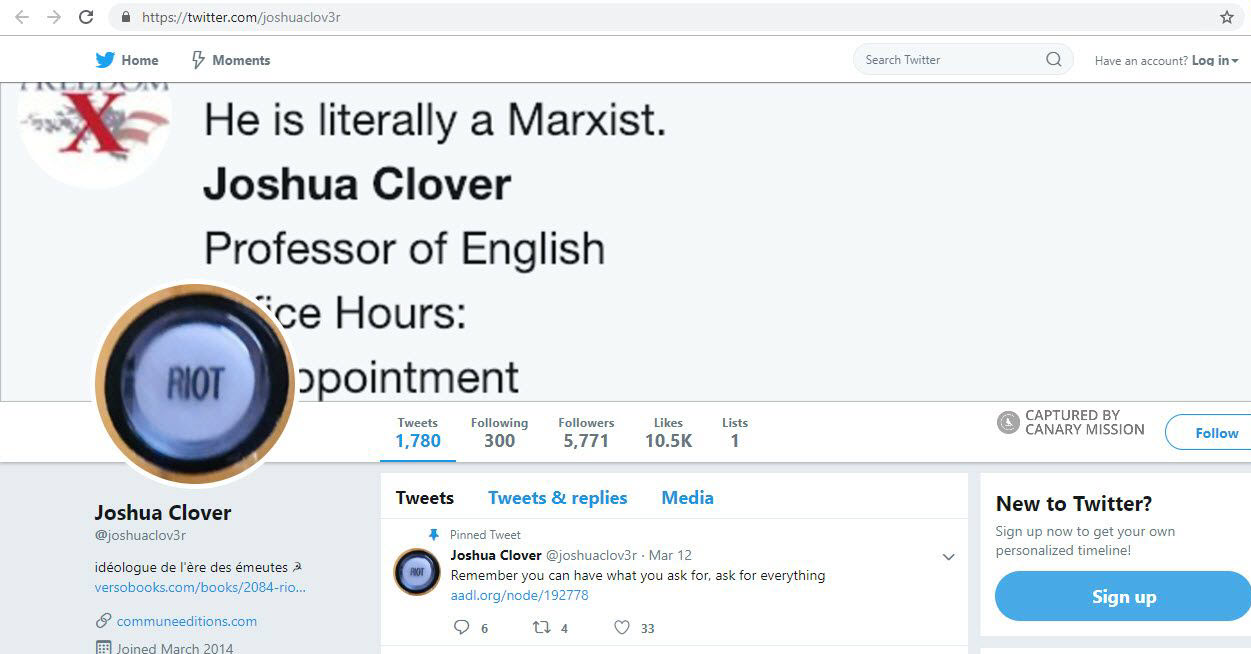
Task: Switch to the Media tab
Action: tap(687, 498)
